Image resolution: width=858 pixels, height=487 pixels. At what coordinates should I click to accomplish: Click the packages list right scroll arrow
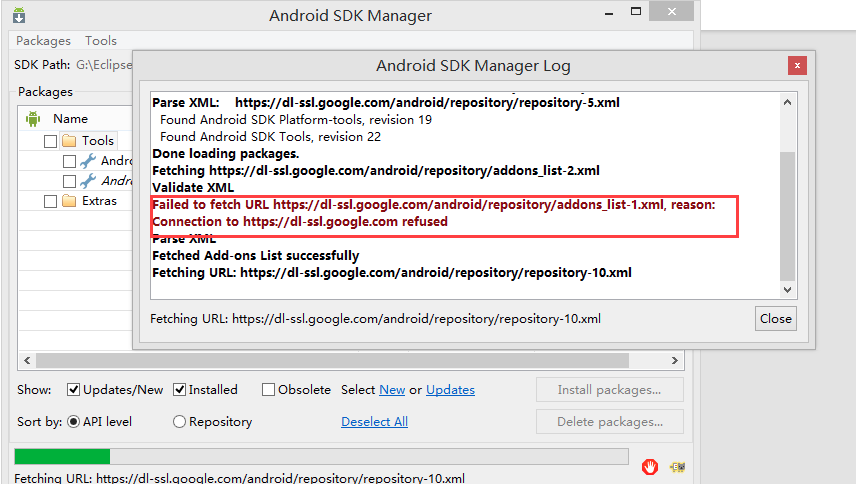675,361
